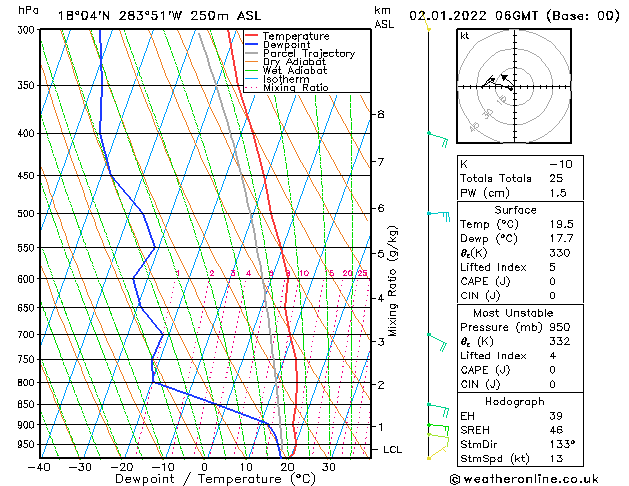Click the Most Unstable theta-e value 332
The image size is (629, 486).
click(560, 341)
